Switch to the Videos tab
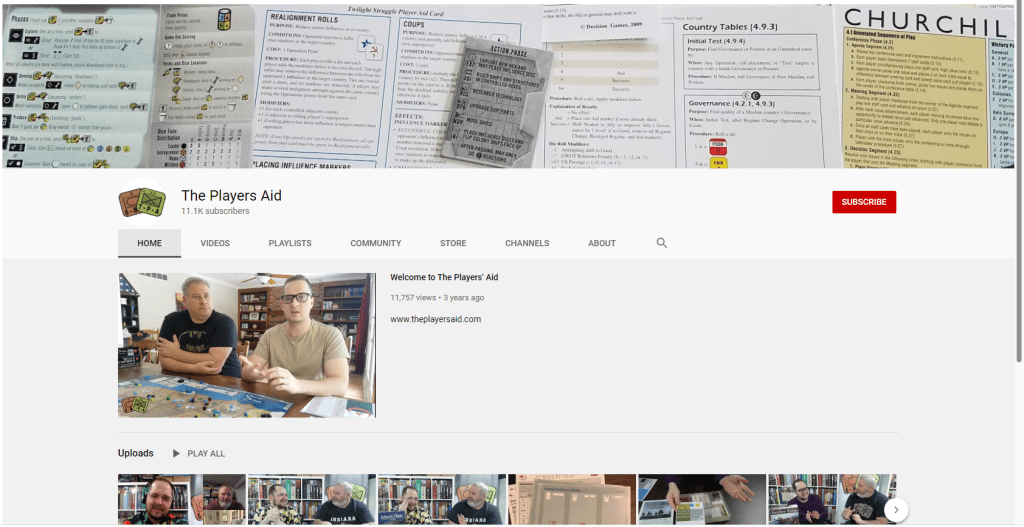The image size is (1024, 527). 214,243
